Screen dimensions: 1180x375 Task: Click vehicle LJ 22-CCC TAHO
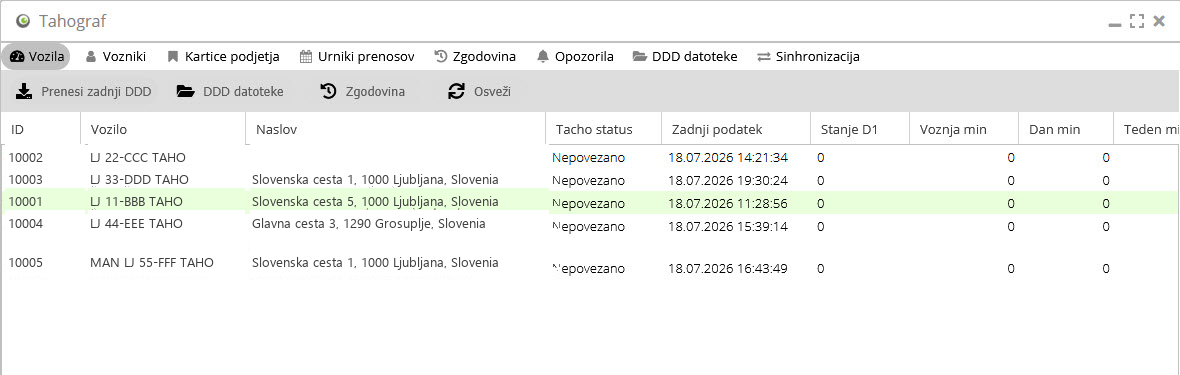tap(138, 157)
